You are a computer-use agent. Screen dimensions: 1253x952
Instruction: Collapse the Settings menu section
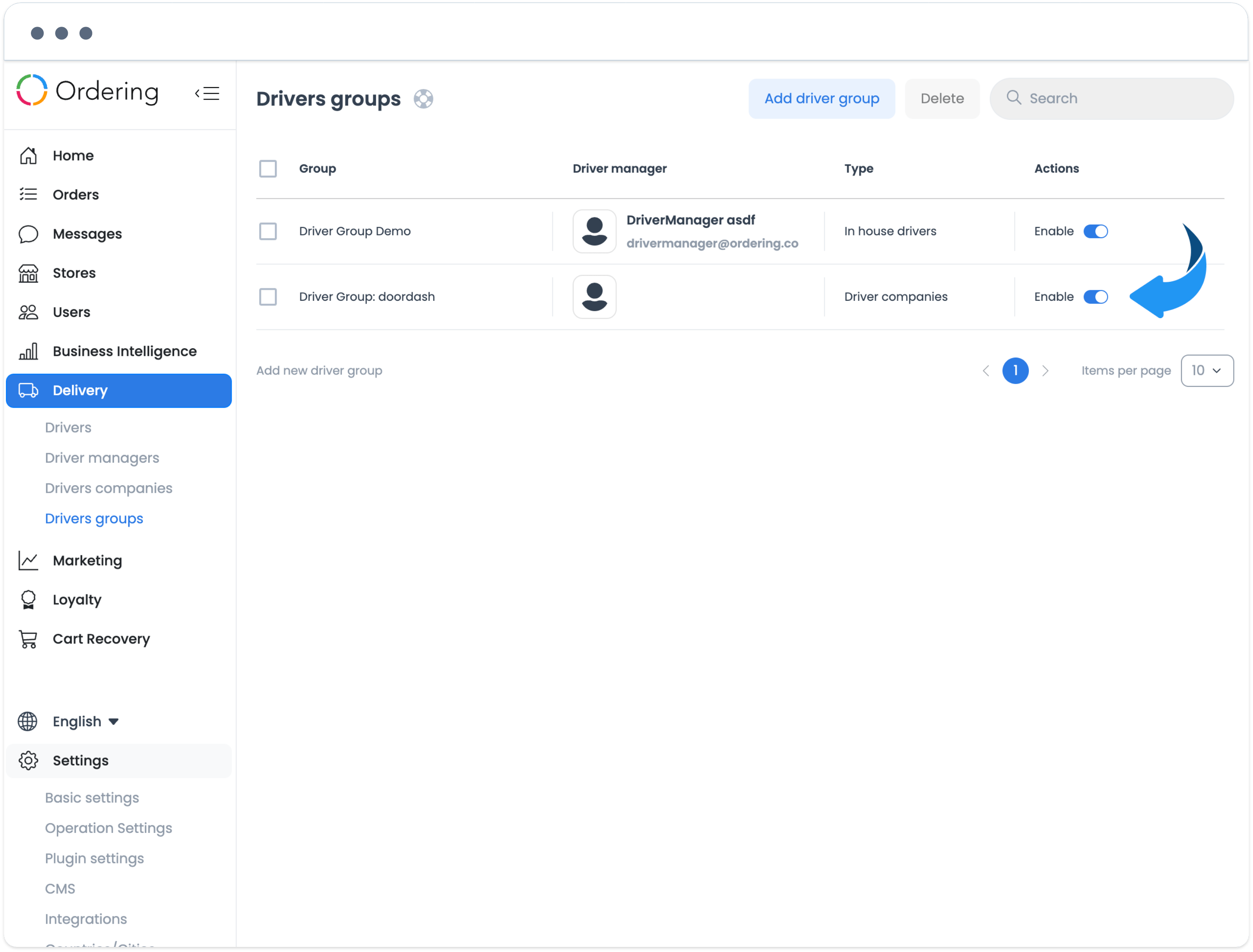pos(118,760)
